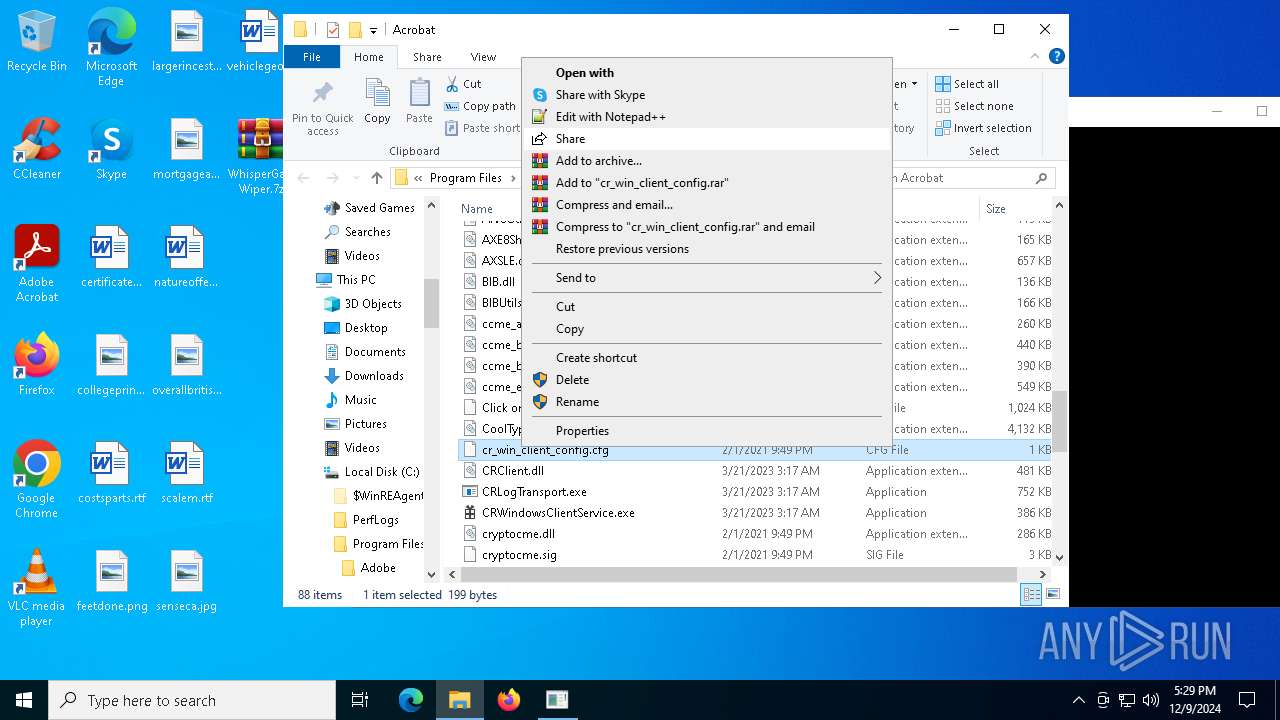Open 3D Objects in navigation pane
The image size is (1280, 720).
click(x=362, y=304)
